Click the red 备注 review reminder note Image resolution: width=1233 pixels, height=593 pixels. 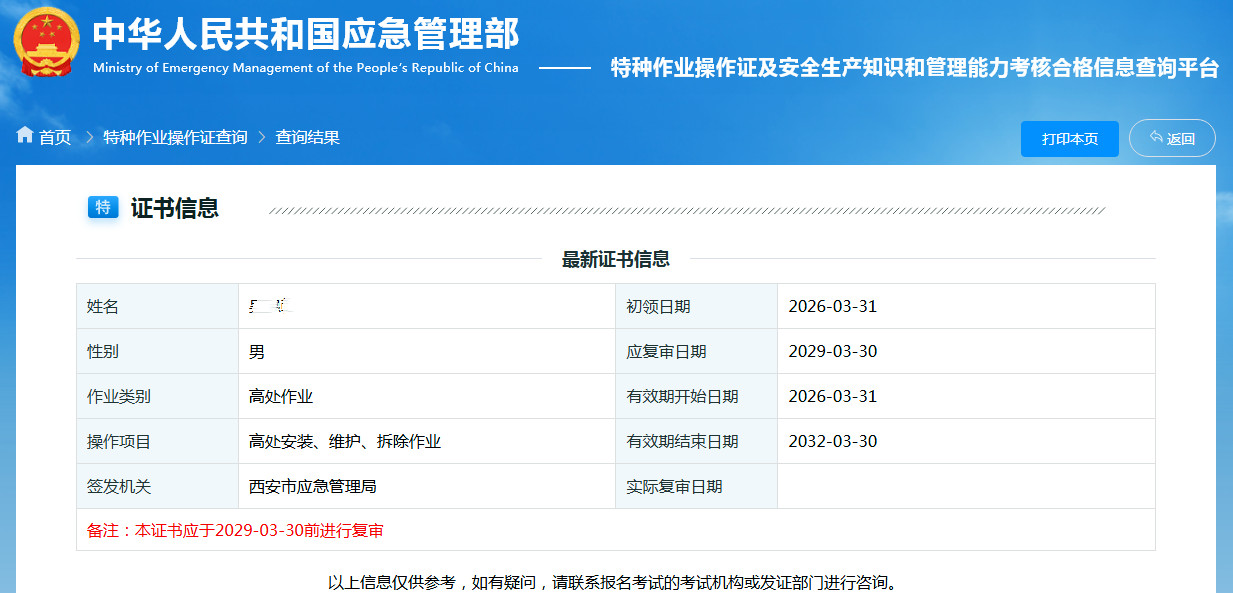(x=235, y=530)
